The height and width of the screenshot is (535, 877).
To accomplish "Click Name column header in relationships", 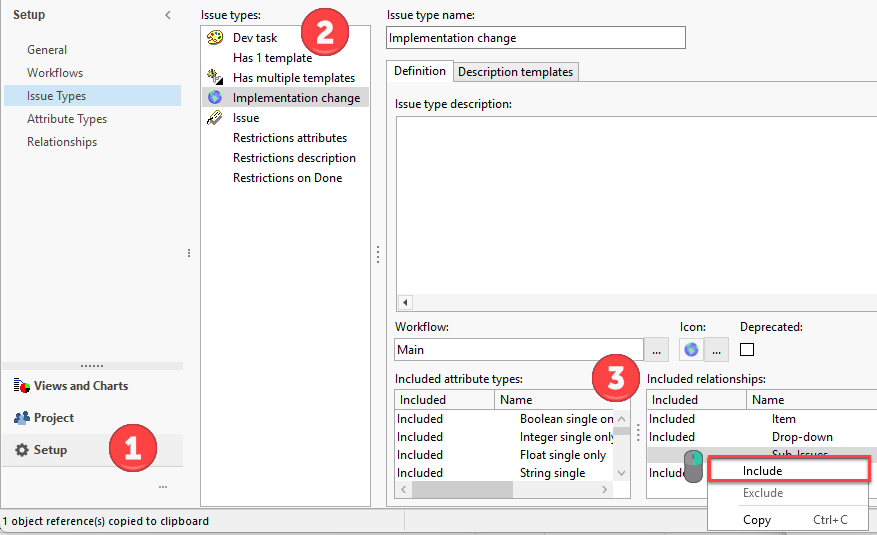I will click(812, 400).
